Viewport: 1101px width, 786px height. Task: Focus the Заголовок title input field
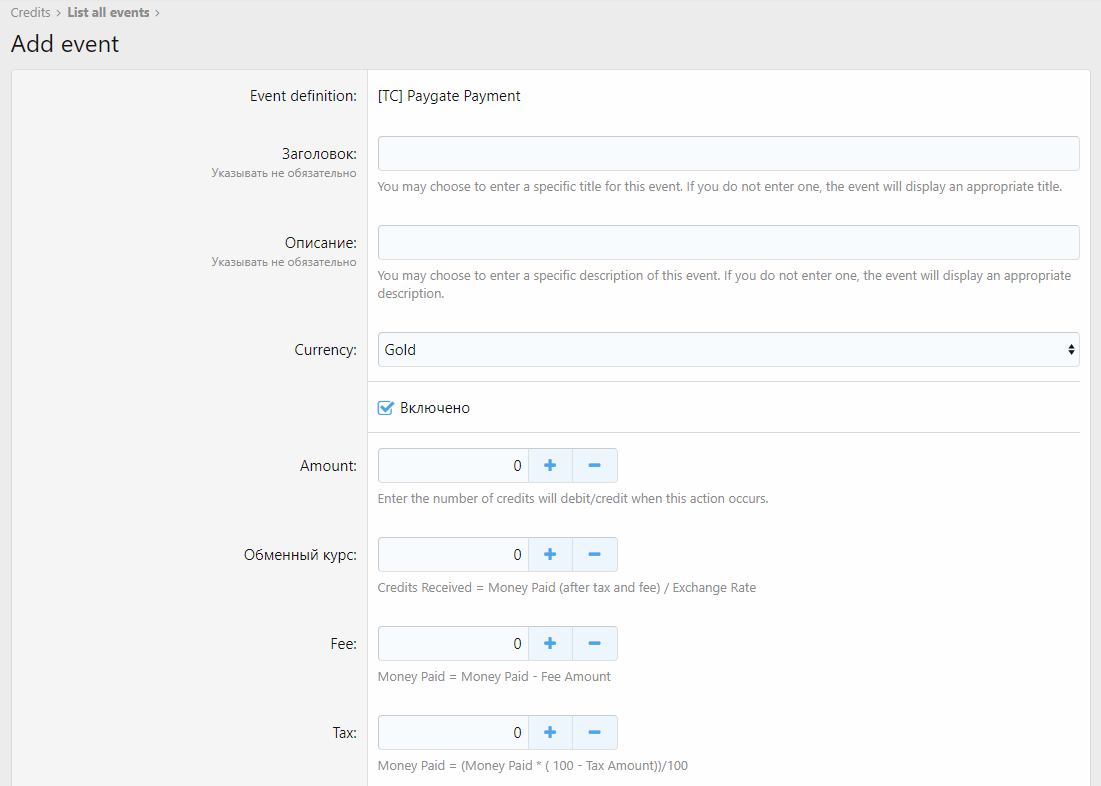tap(728, 154)
